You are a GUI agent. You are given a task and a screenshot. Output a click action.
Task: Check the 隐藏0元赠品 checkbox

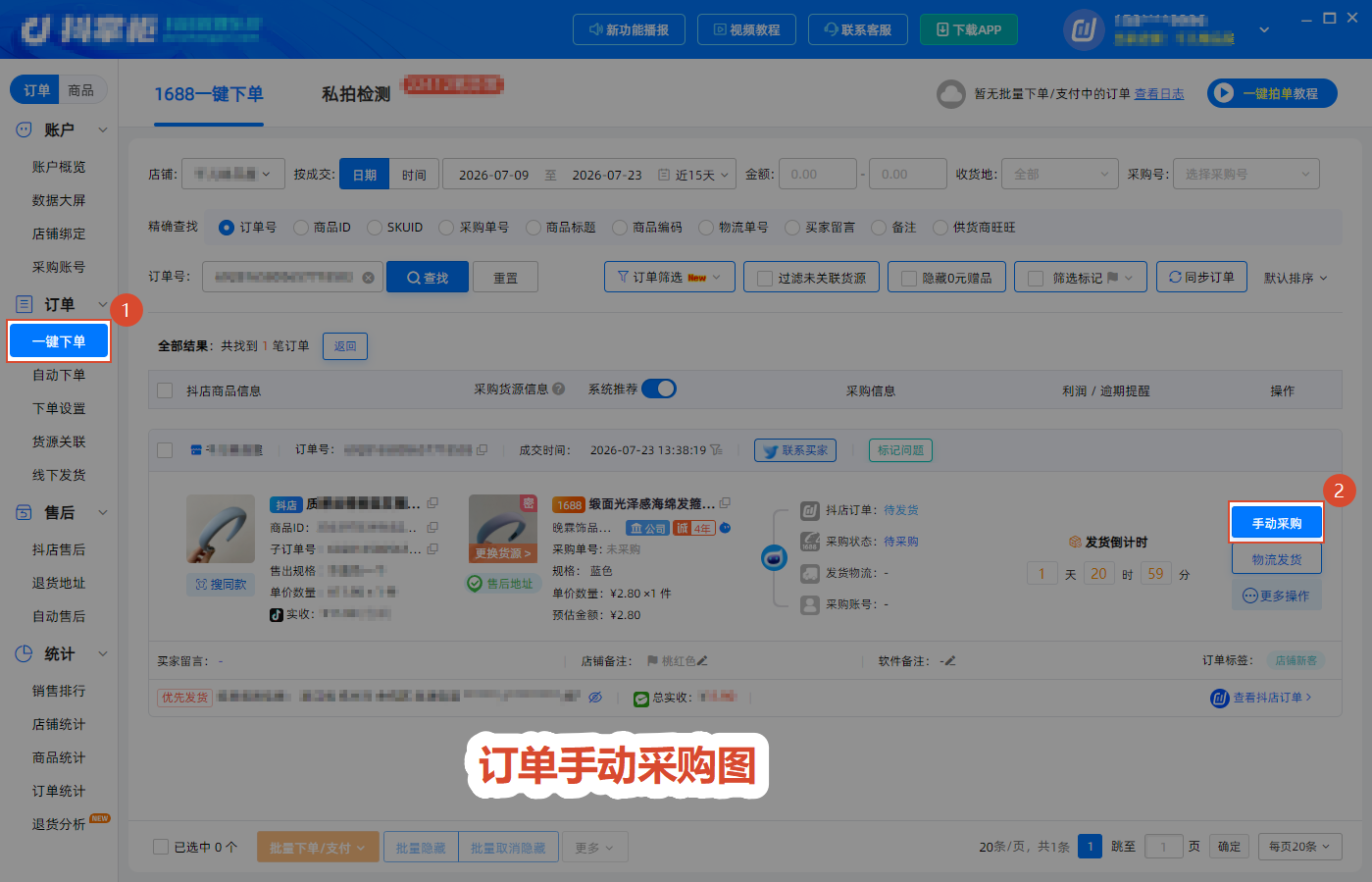point(909,279)
